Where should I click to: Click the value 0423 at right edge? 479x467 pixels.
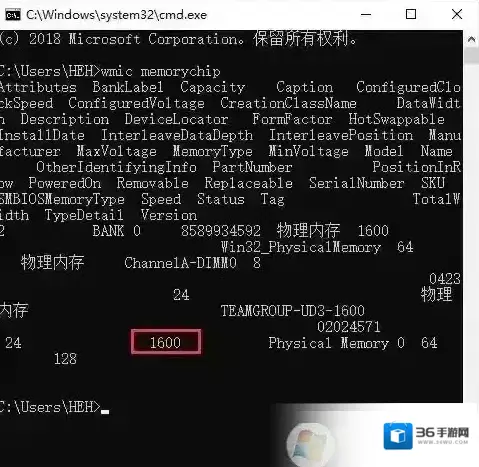[x=445, y=279]
